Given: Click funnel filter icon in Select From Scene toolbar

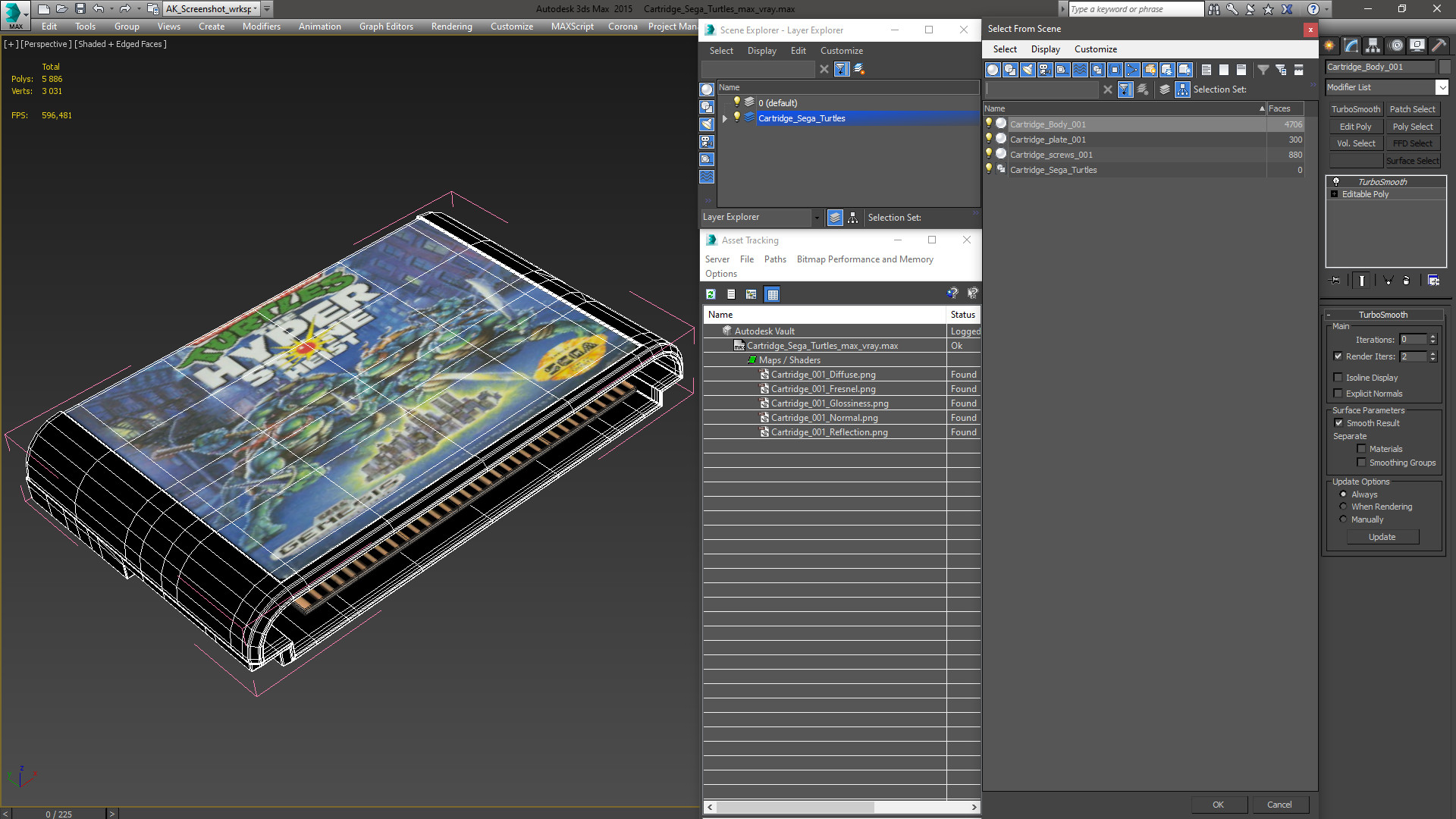Looking at the screenshot, I should click(1263, 70).
